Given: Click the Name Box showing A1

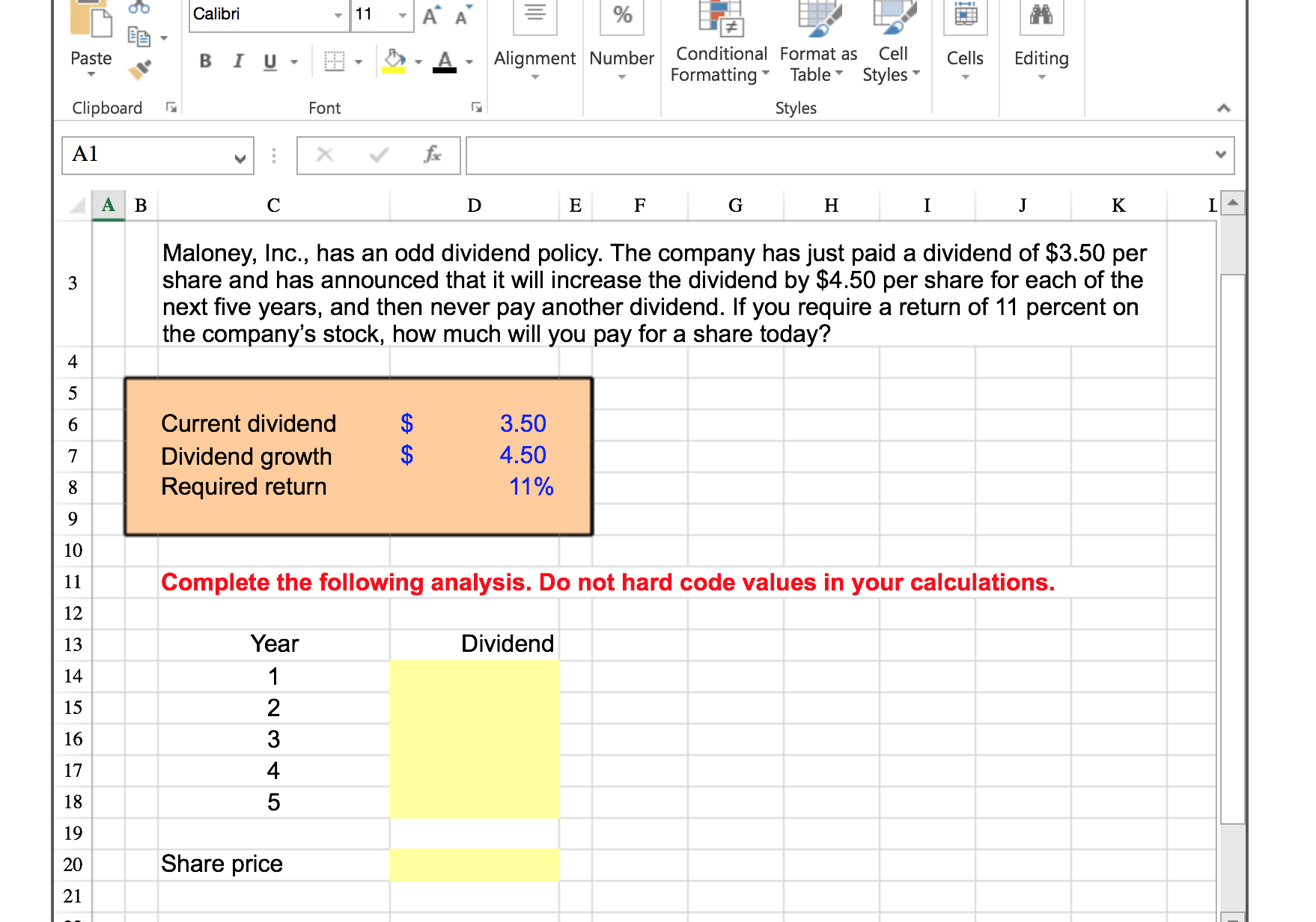Looking at the screenshot, I should click(x=158, y=156).
